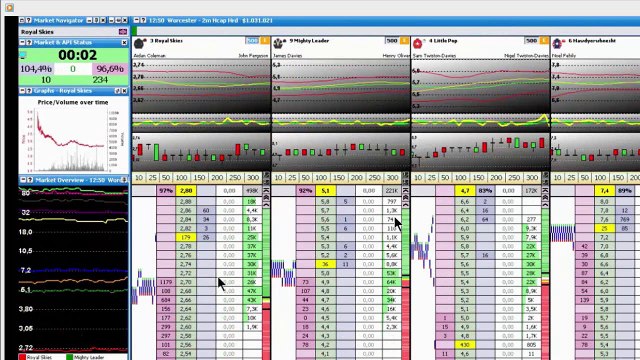
Task: Open help for the Market Navigator panel
Action: click(x=29, y=20)
